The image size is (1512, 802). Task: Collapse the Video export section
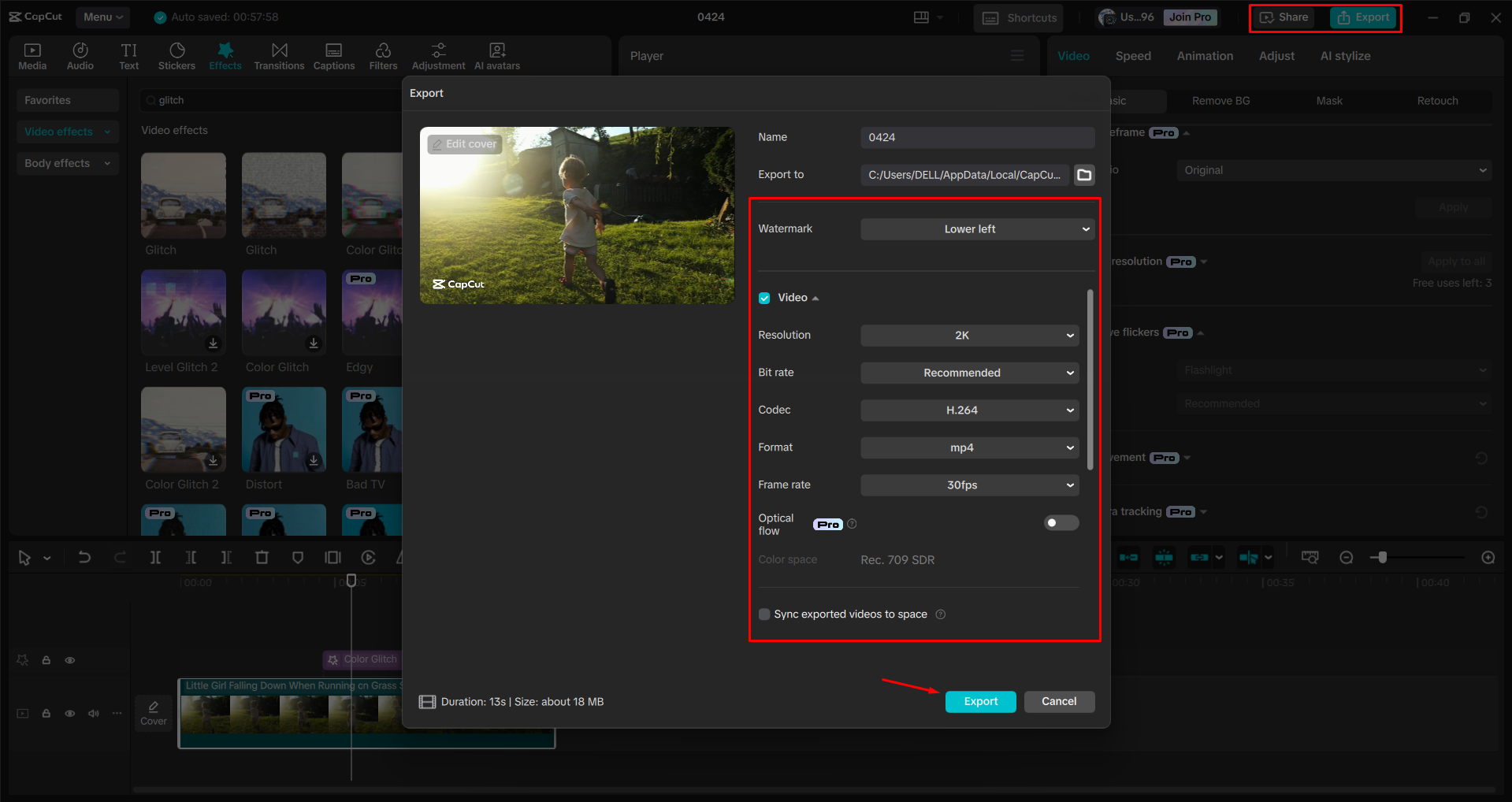815,298
